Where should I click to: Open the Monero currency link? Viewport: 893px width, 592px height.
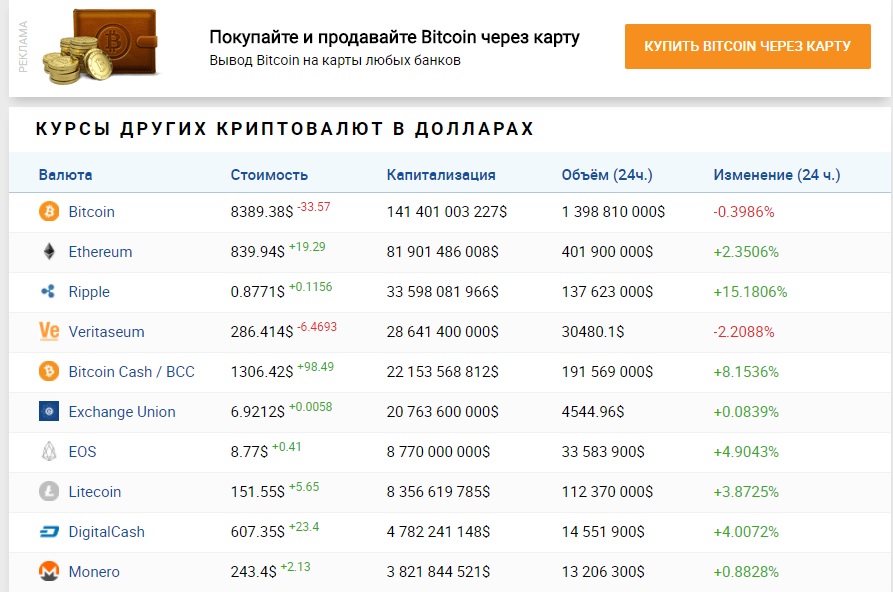(94, 572)
